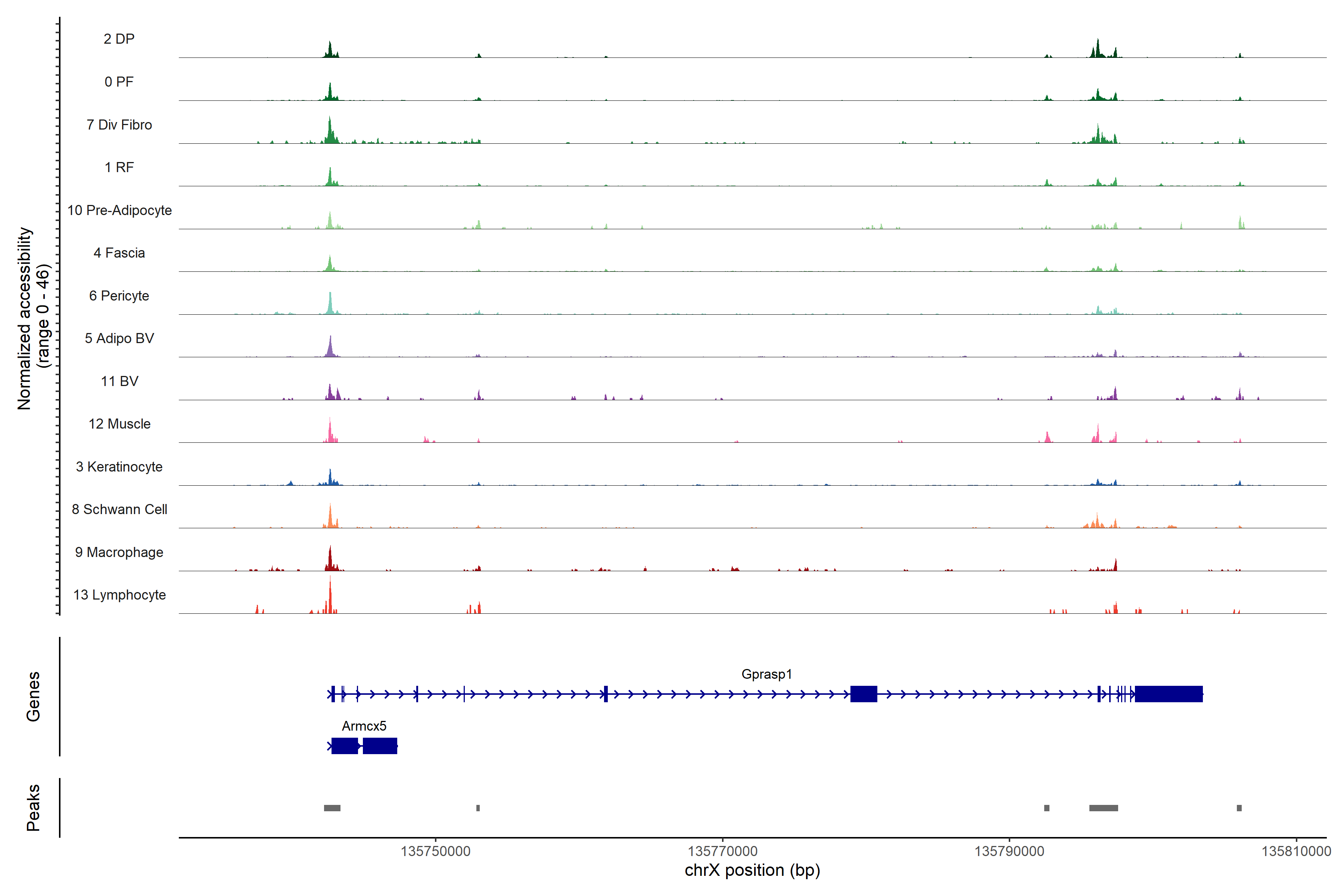Screen dimensions: 1344x896
Task: Click the widest gray peak bar
Action: tap(1104, 808)
